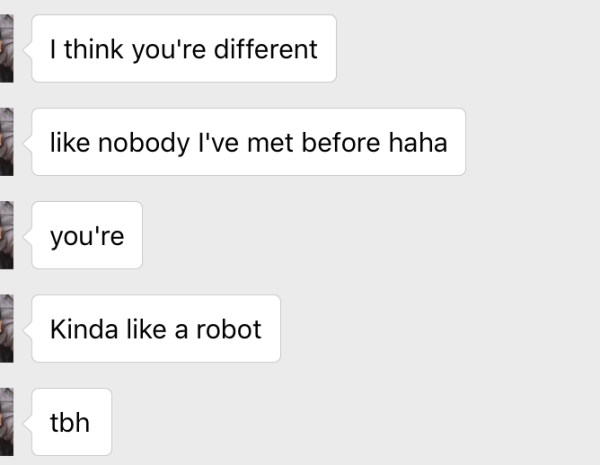Click avatar next to "like nobody I've met" message

(6, 142)
